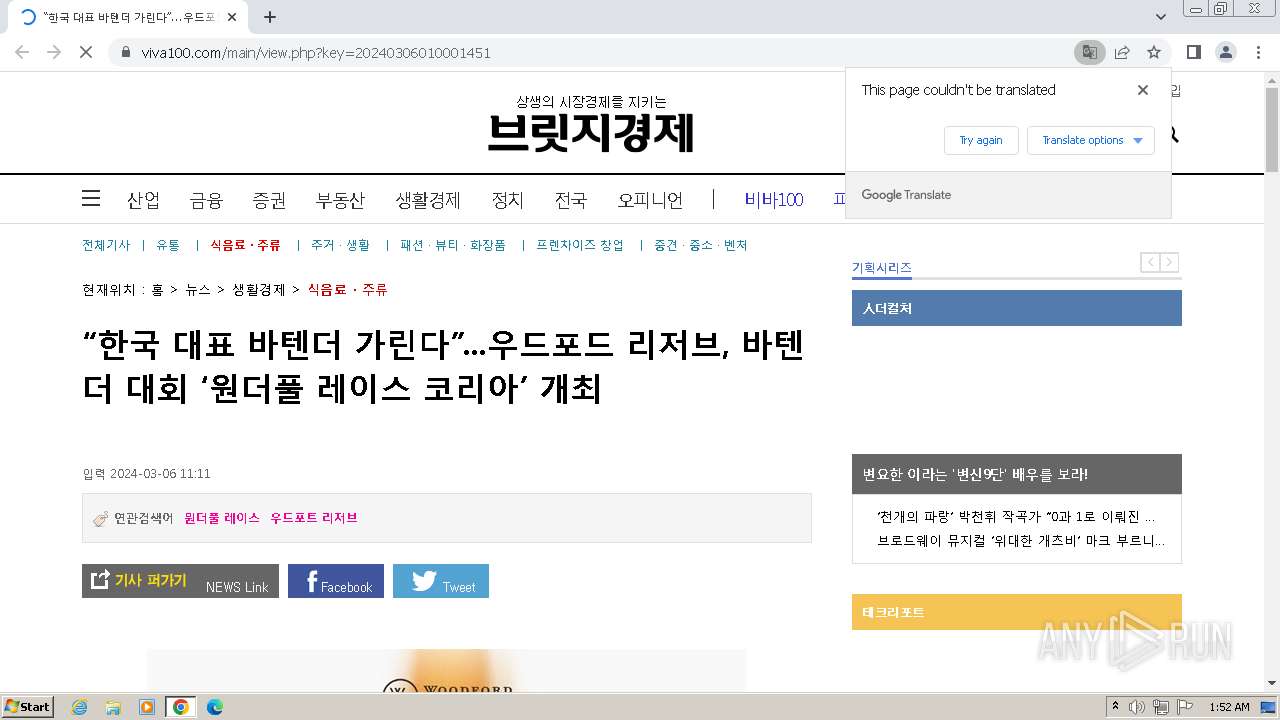Launch Internet Explorer from taskbar
This screenshot has height=720, width=1280.
point(80,707)
